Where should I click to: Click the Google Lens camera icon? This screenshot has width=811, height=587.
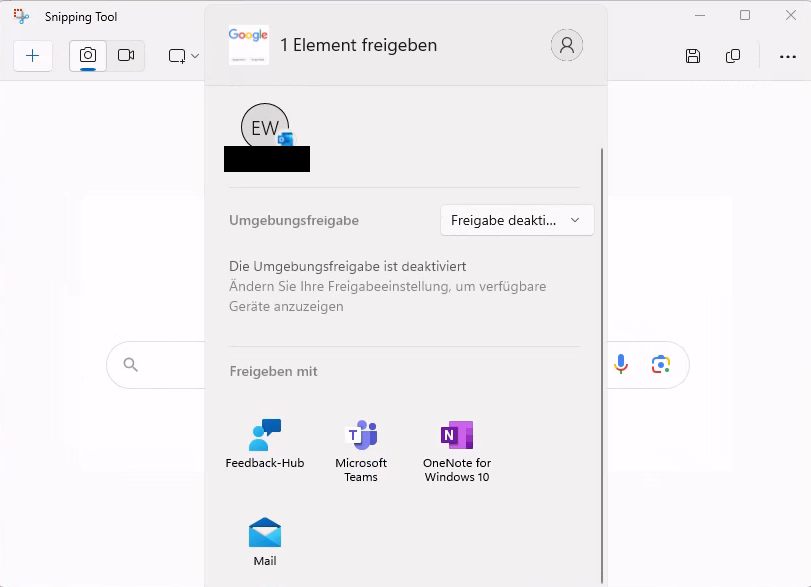coord(660,365)
